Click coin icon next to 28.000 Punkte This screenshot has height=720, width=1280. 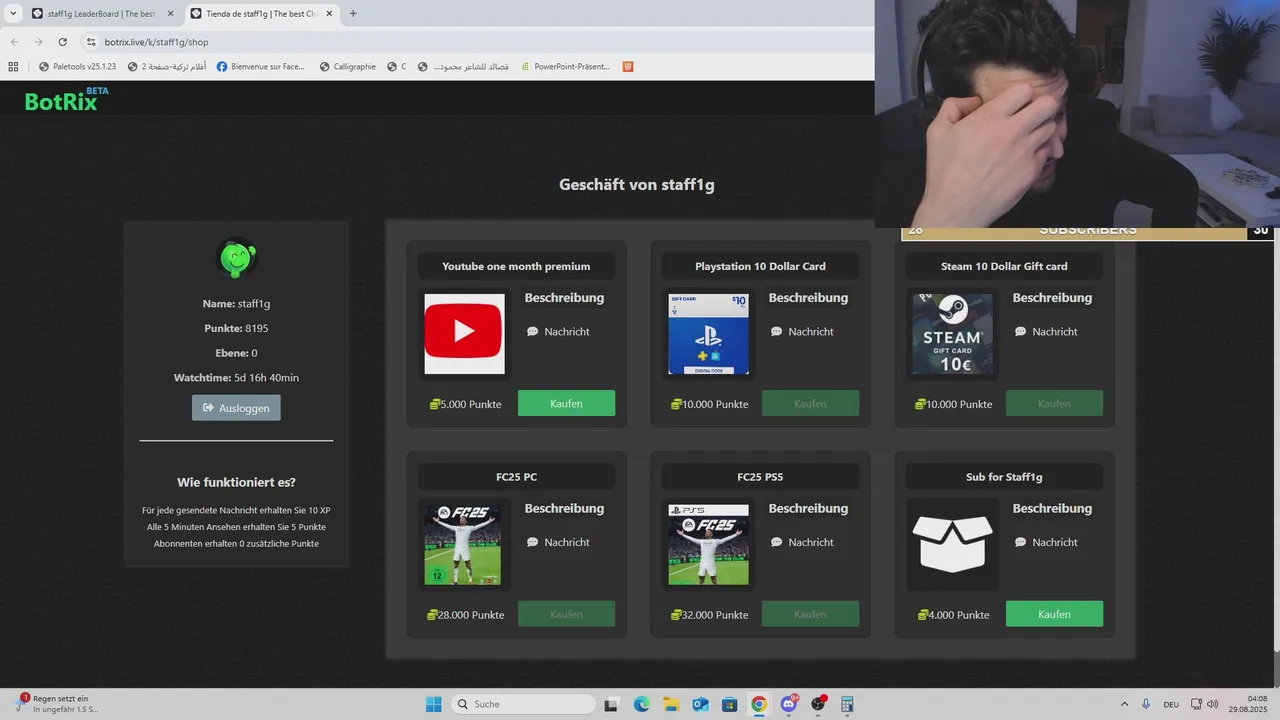pos(431,615)
